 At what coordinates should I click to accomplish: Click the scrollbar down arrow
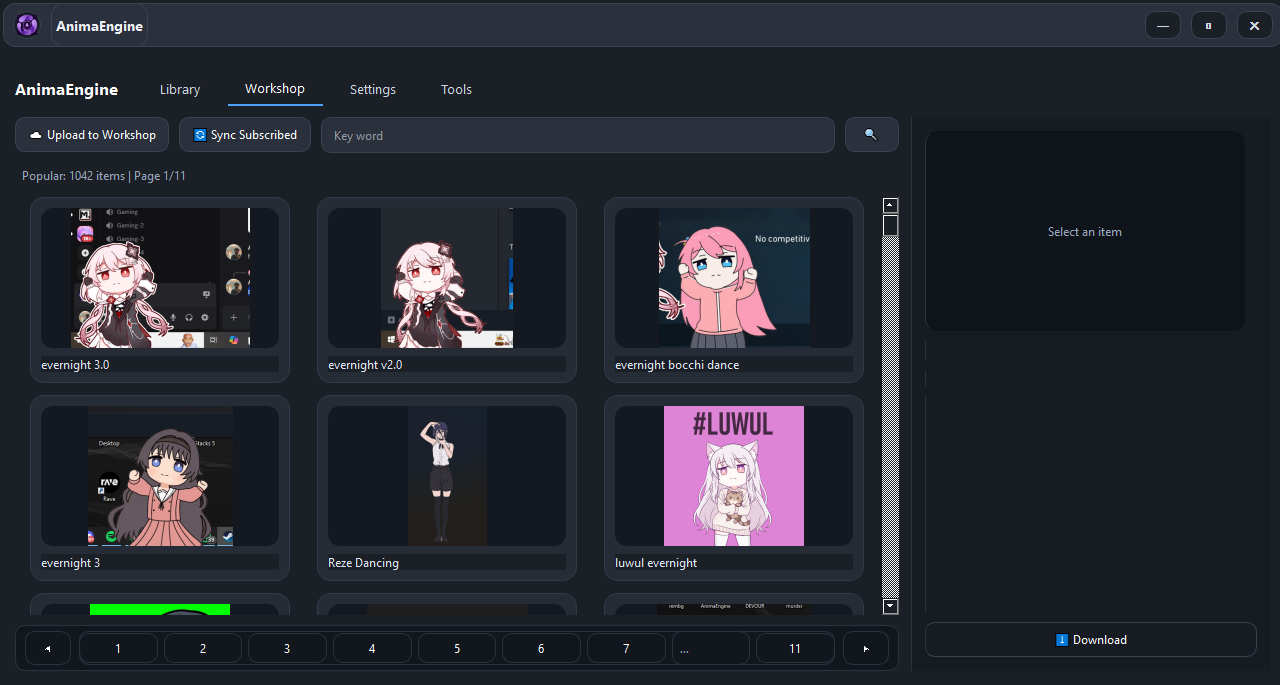click(890, 606)
